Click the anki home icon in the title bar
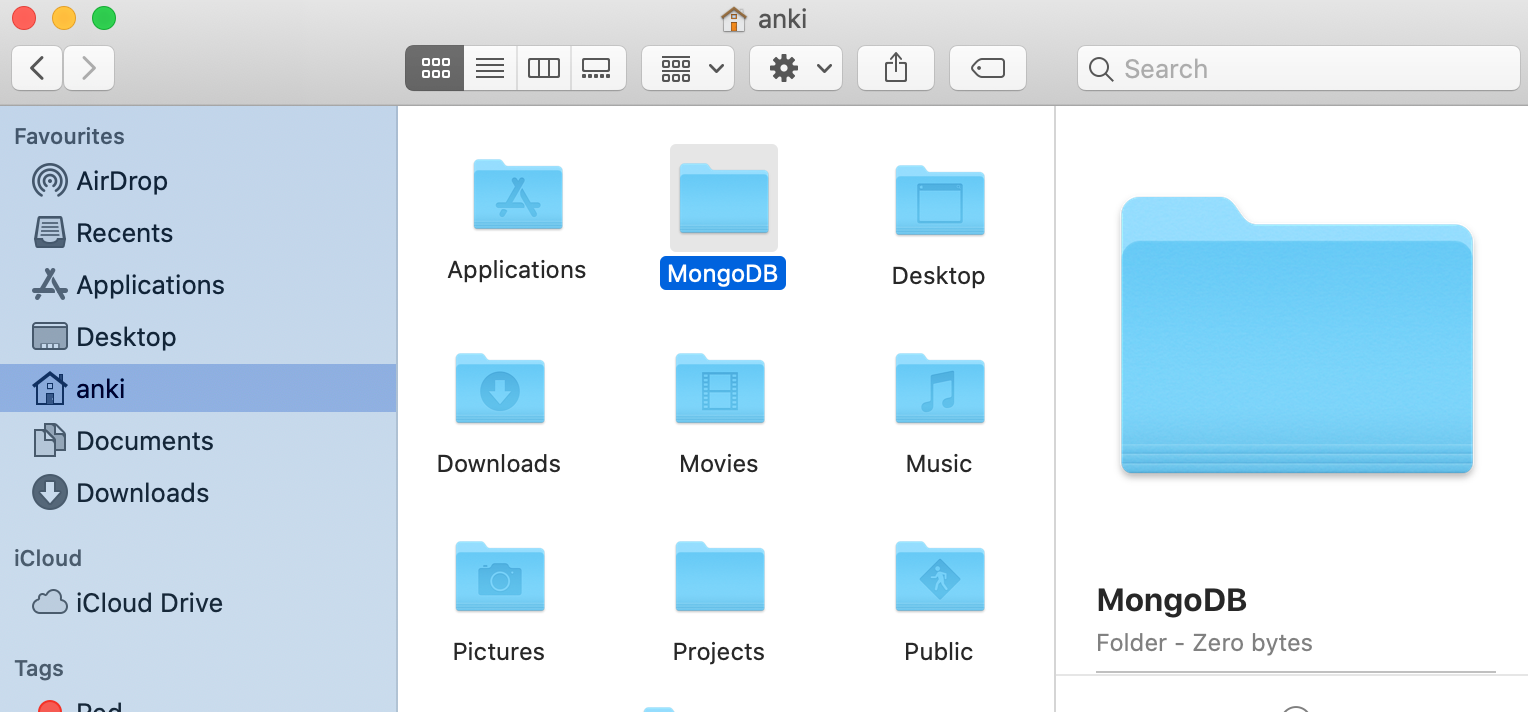Screen dimensions: 1528x712 (x=733, y=19)
